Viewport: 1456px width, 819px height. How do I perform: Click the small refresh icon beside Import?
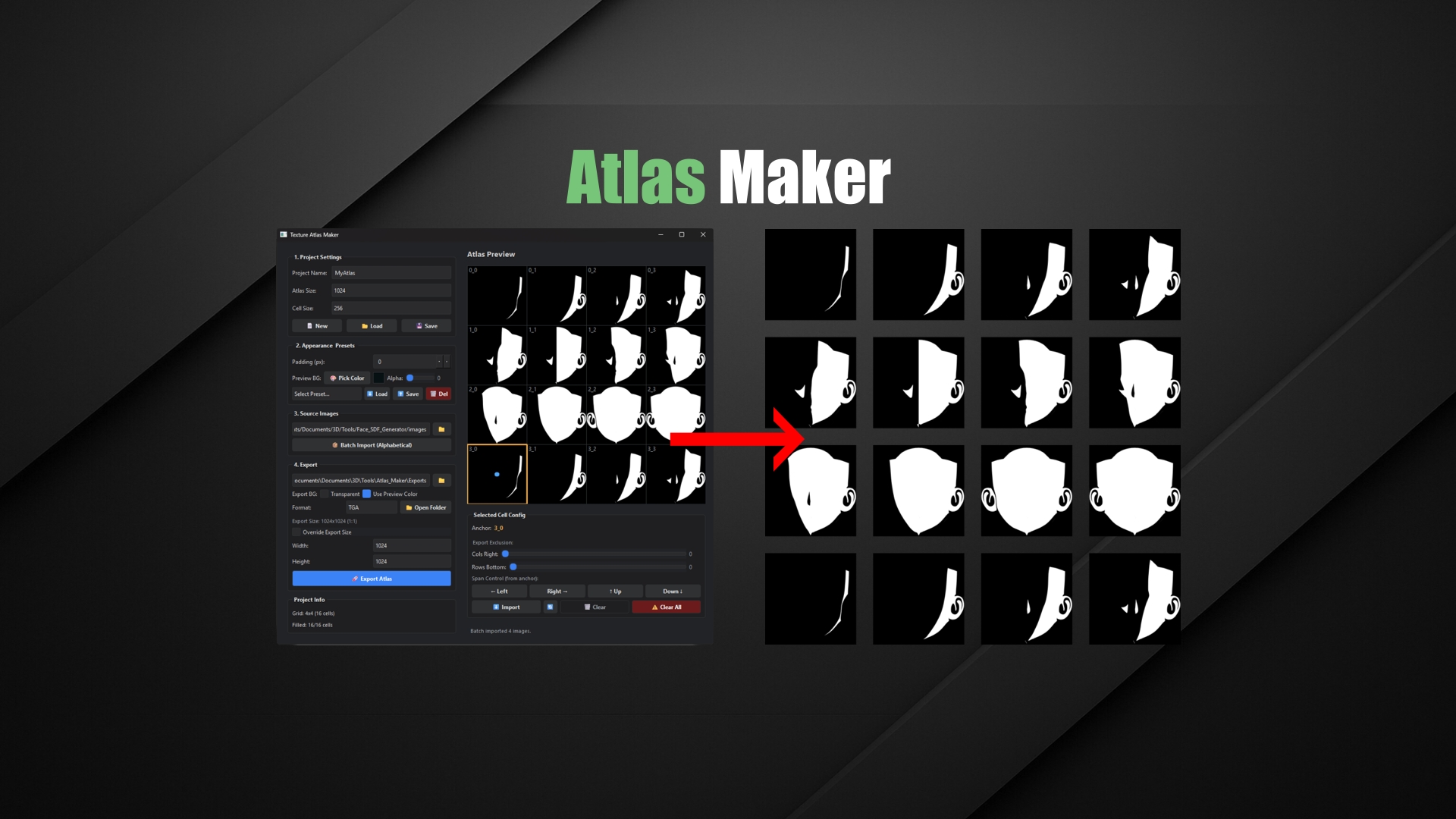tap(550, 607)
